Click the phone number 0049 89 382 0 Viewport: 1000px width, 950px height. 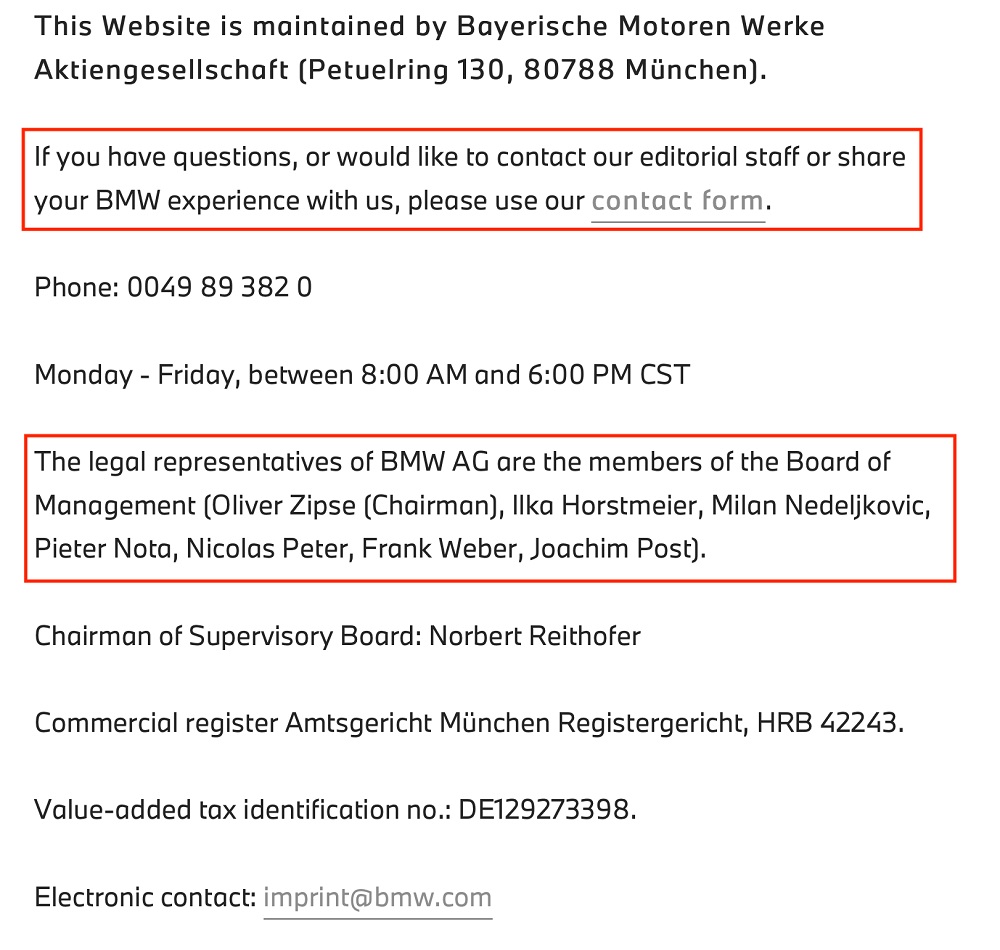(x=219, y=287)
